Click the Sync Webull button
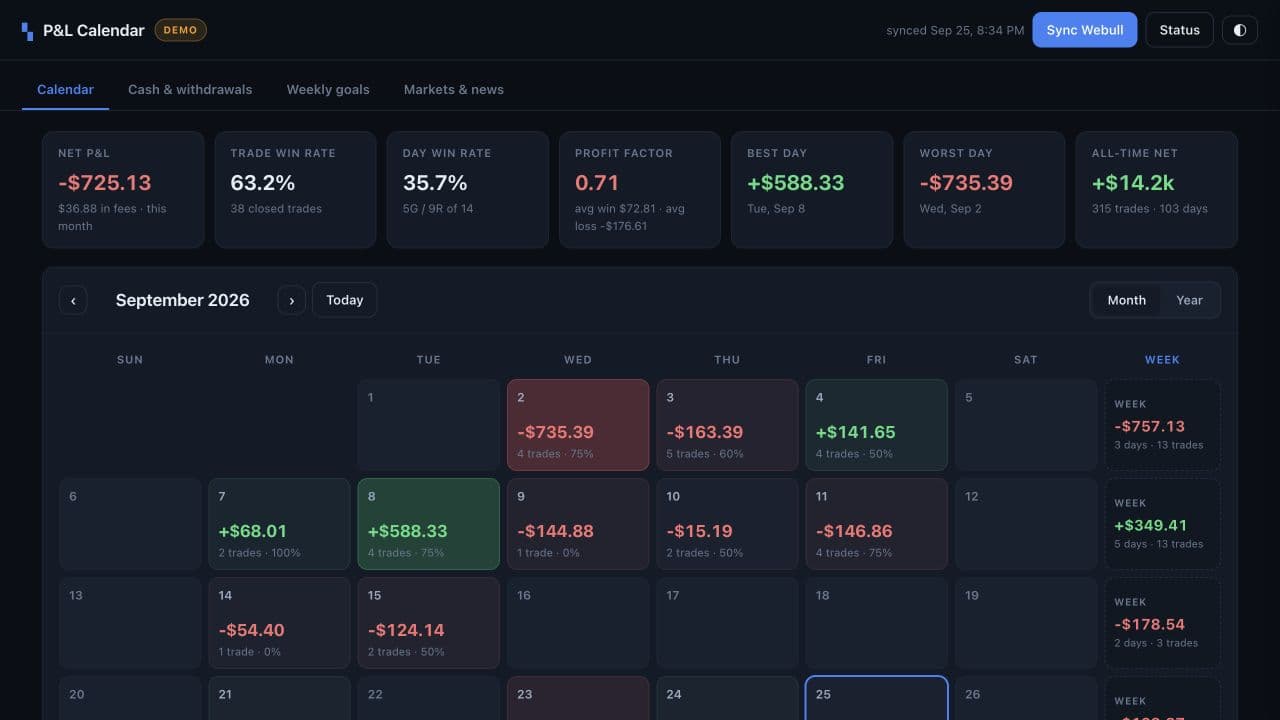The image size is (1280, 720). (x=1085, y=30)
